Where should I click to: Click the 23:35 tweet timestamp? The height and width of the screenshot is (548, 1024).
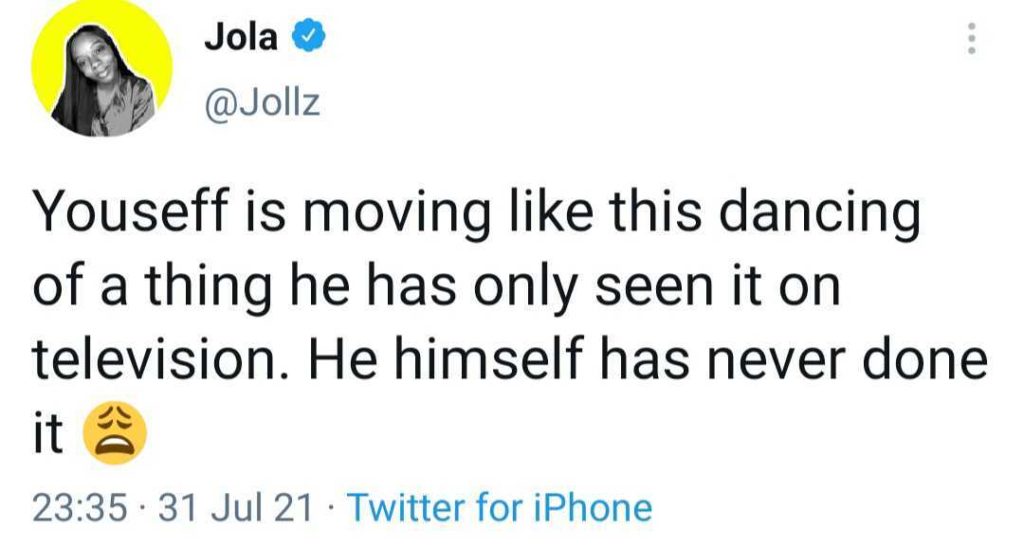pyautogui.click(x=78, y=509)
